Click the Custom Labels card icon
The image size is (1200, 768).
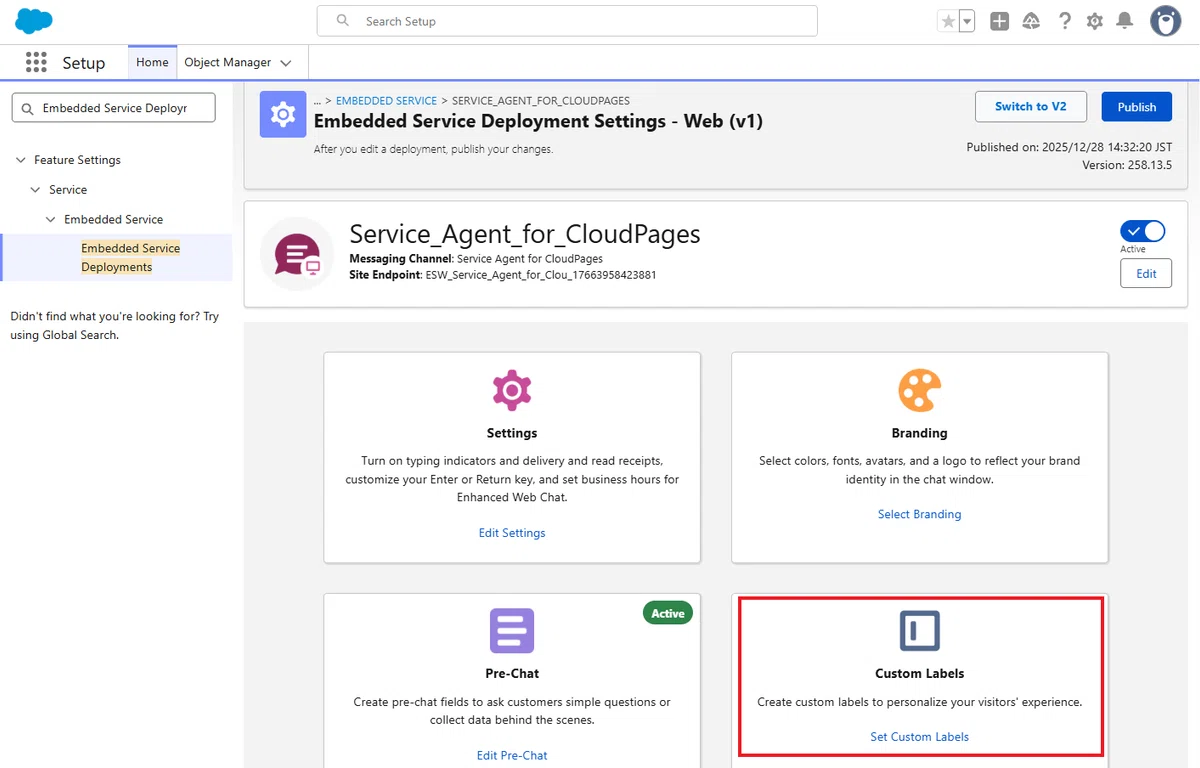[x=919, y=631]
